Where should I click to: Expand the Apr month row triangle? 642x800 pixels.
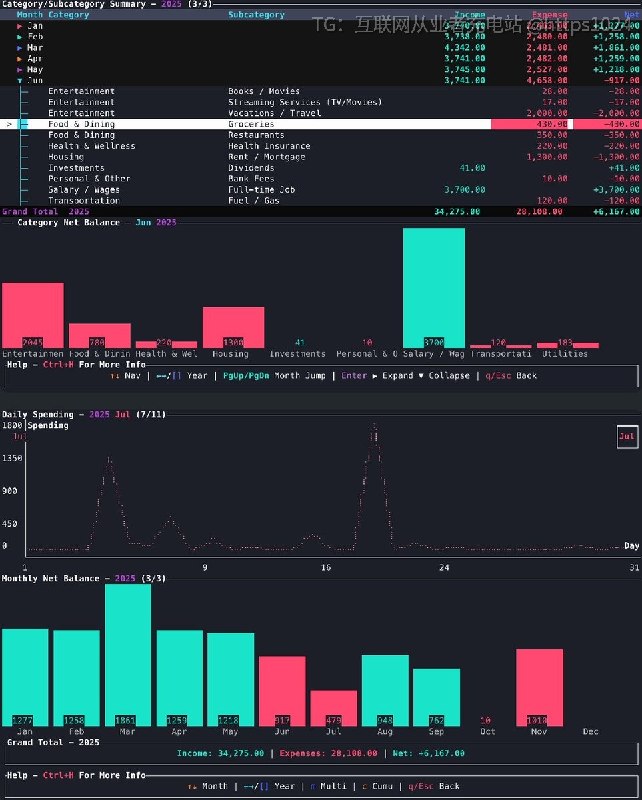pyautogui.click(x=20, y=59)
